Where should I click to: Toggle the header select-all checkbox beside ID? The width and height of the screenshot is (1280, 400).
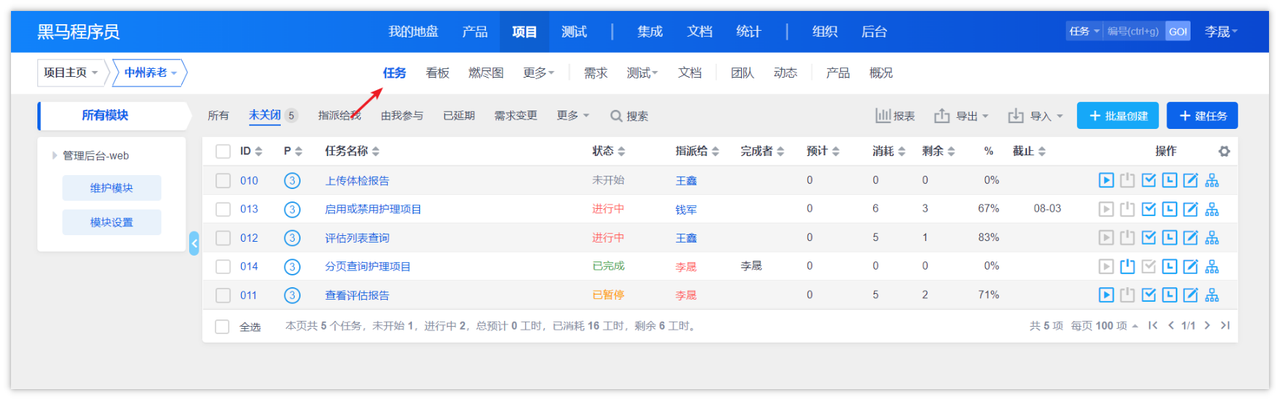(223, 152)
